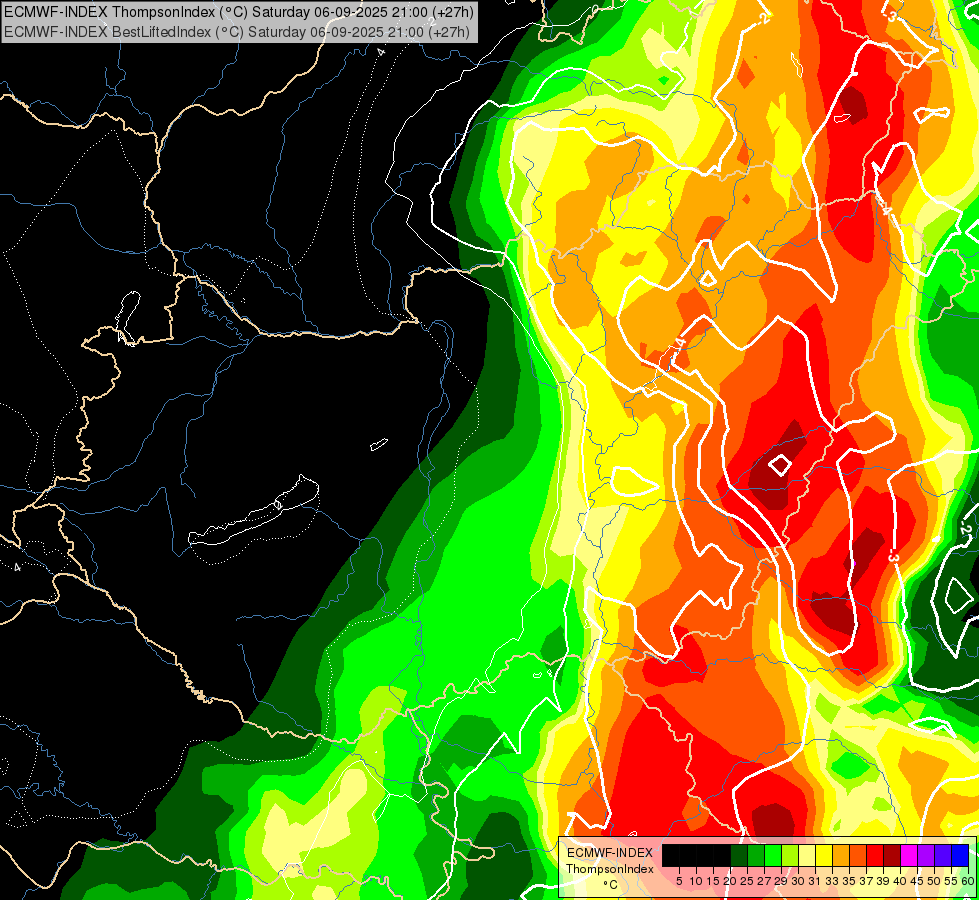Viewport: 979px width, 900px height.
Task: Click the ECMWF-INDEX label inside the legend box
Action: pos(609,853)
